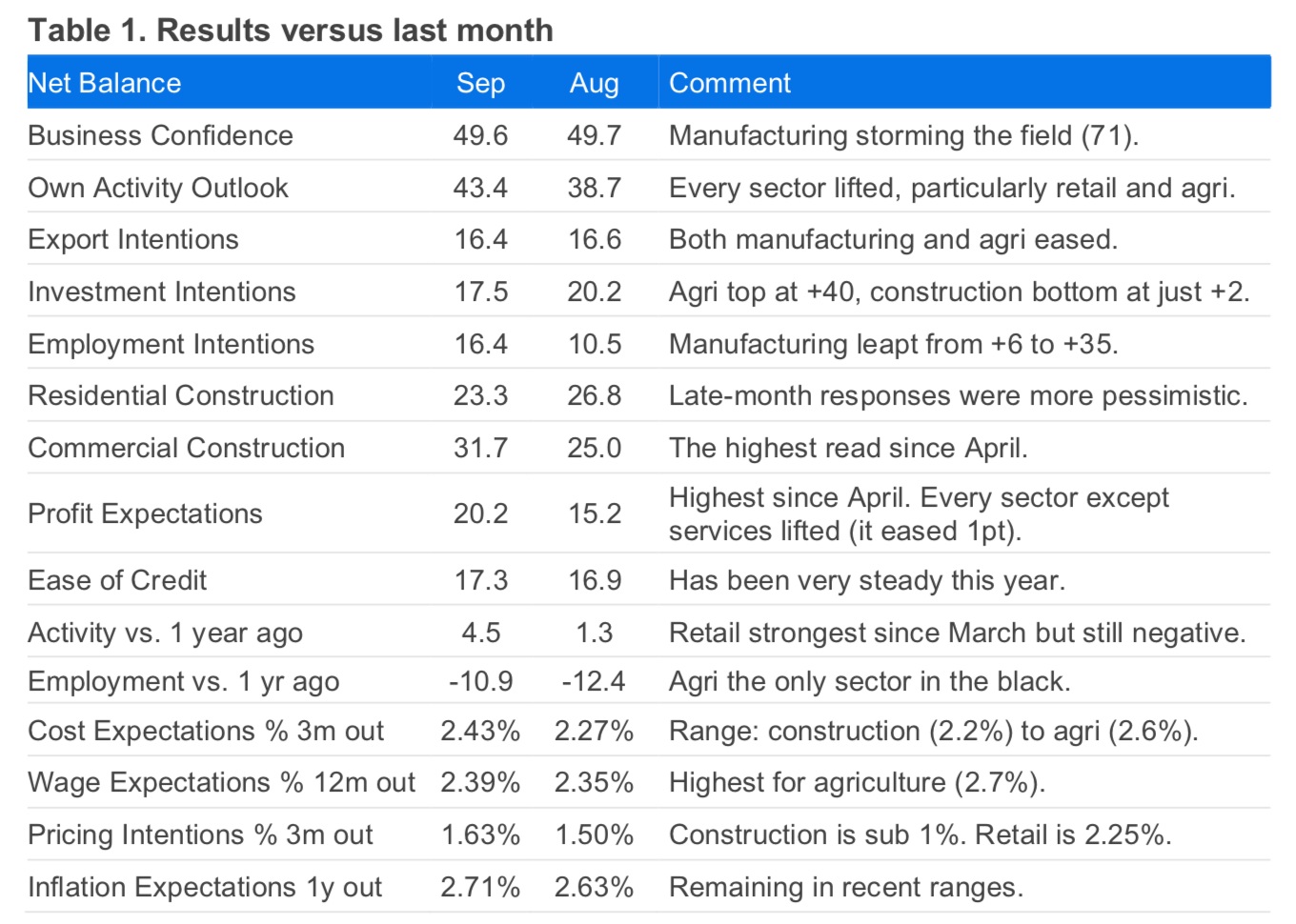Image resolution: width=1296 pixels, height=924 pixels.
Task: Click the Export Intentions Sep value 16.4
Action: pos(480,239)
